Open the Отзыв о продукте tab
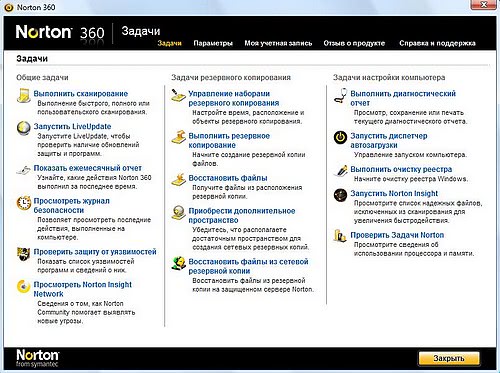The width and height of the screenshot is (500, 373). pyautogui.click(x=354, y=43)
